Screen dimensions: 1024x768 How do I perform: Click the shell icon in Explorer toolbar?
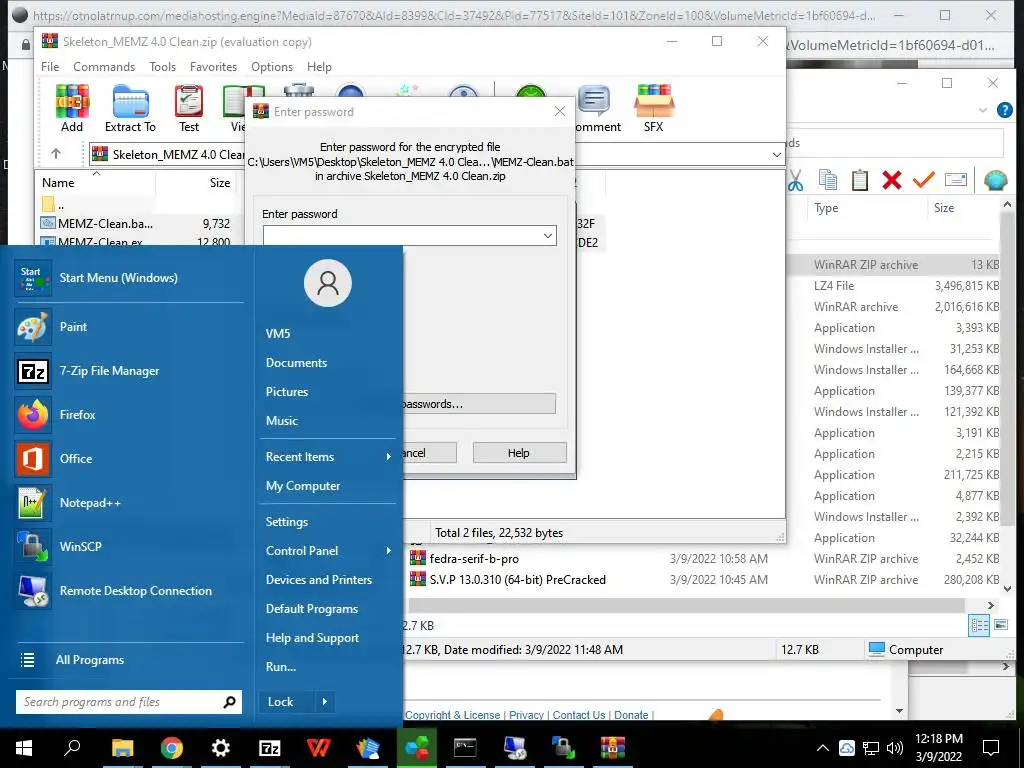[x=995, y=180]
